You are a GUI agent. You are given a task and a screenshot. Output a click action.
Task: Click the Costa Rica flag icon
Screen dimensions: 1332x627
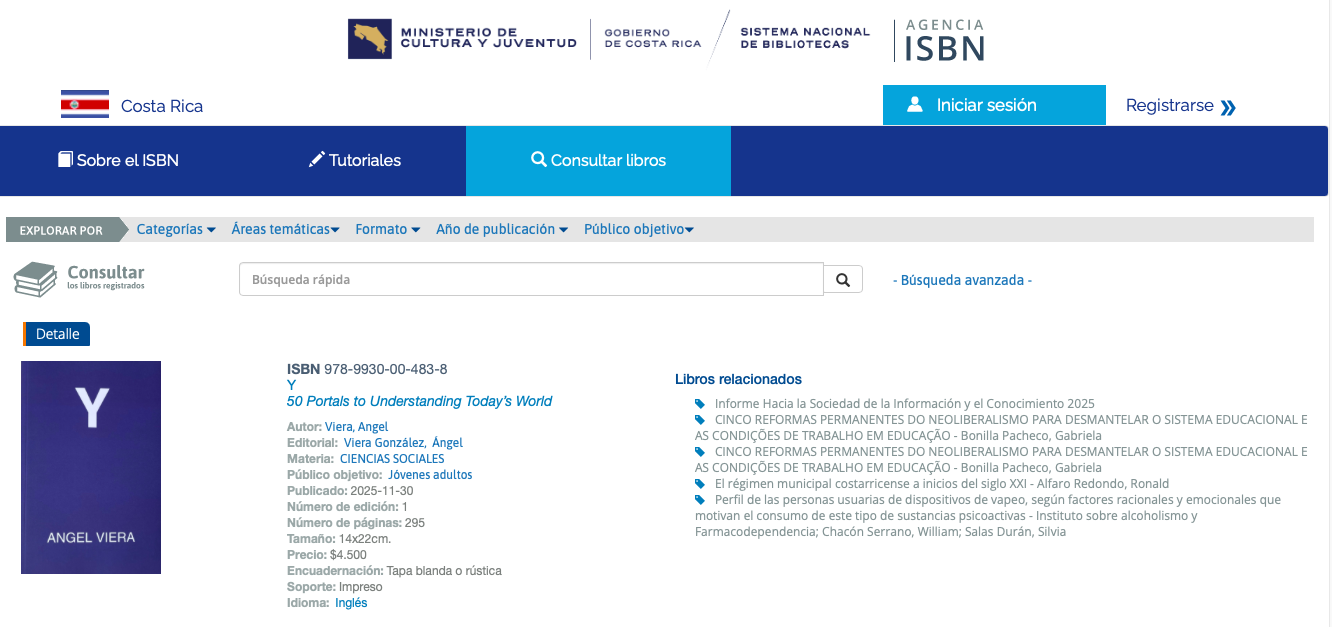coord(85,105)
